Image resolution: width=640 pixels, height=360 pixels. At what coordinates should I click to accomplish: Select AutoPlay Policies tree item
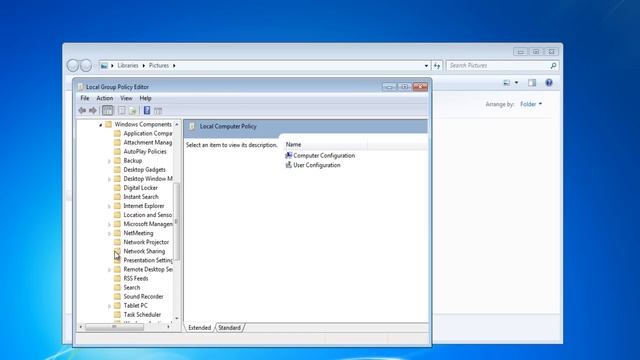145,151
